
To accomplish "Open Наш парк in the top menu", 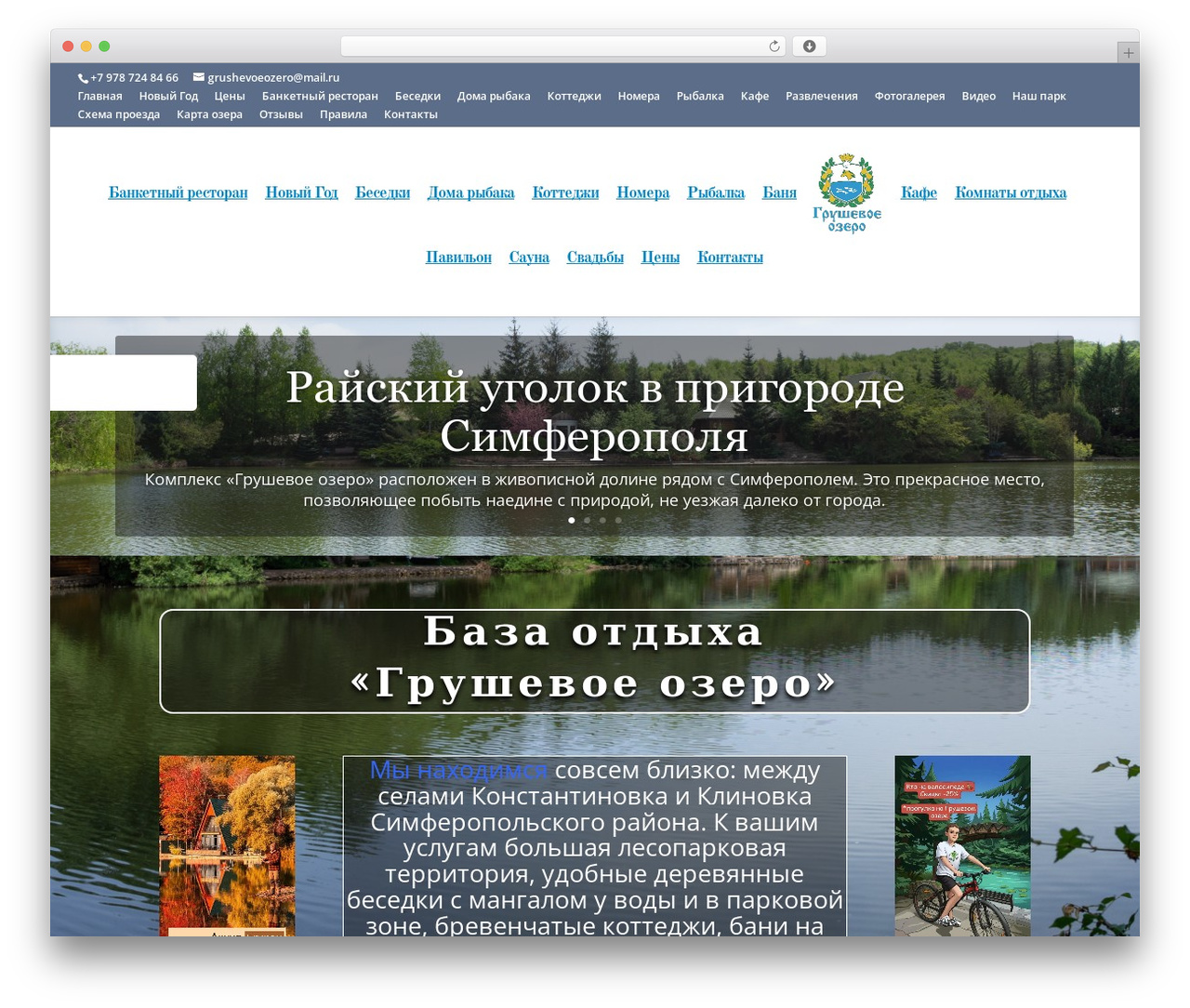I will (1038, 96).
